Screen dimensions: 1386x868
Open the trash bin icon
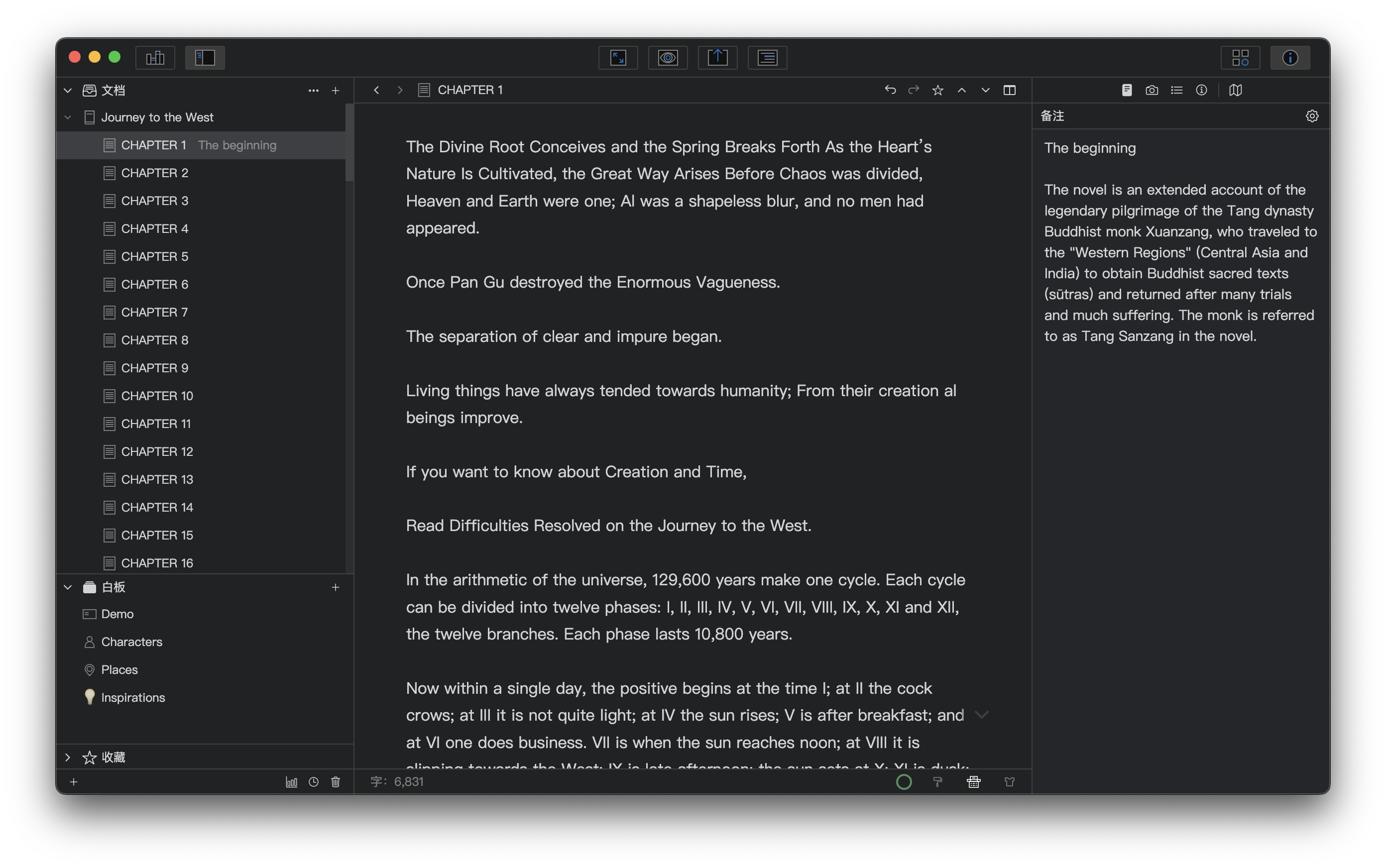click(336, 782)
